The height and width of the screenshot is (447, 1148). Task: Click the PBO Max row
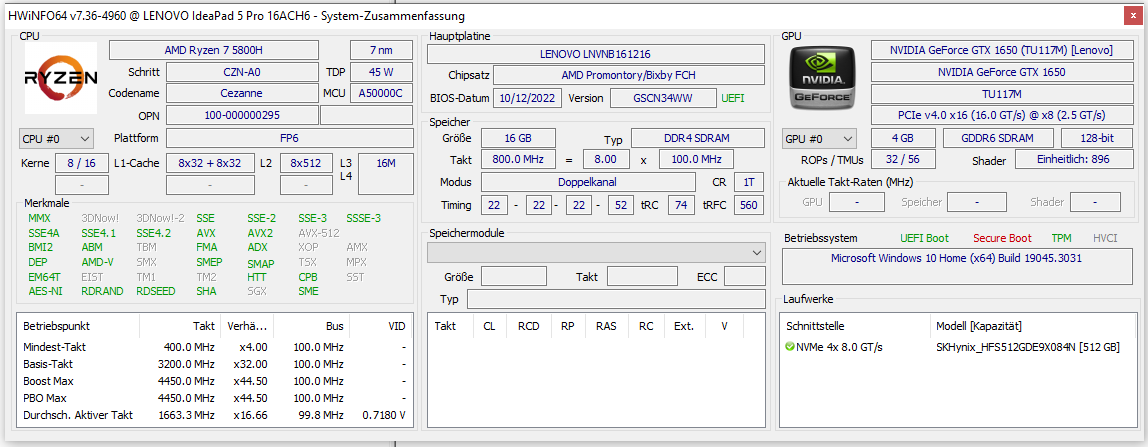(x=215, y=398)
